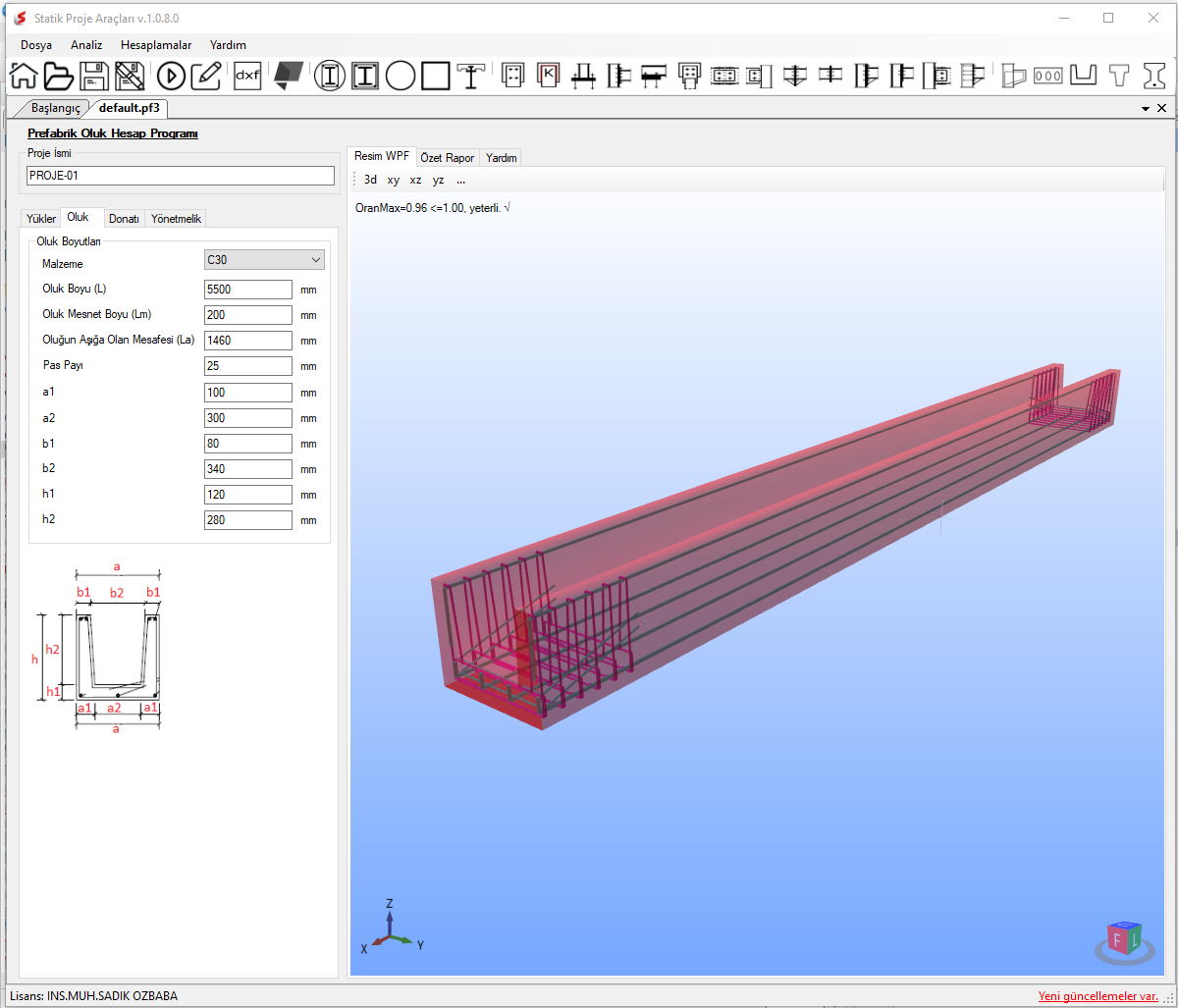
Task: Click the 'Lisans: INS.MUH.SADIK OZBABA' status text
Action: click(x=93, y=996)
